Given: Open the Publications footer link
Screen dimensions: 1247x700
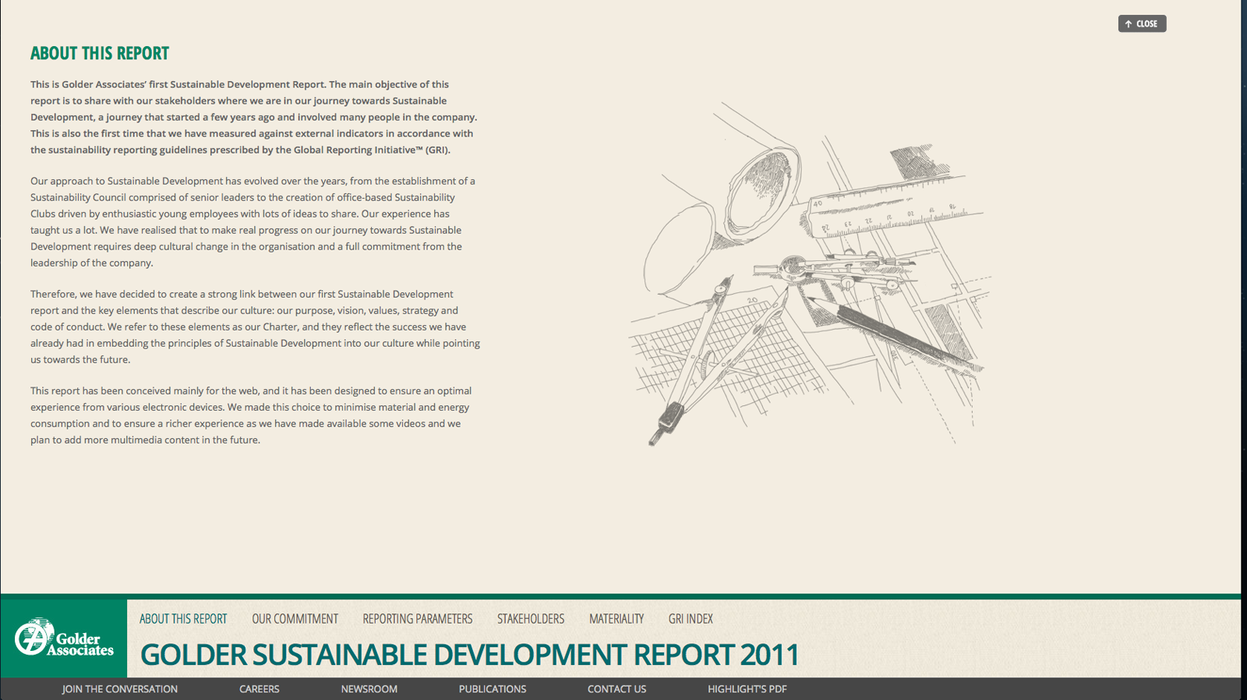Looking at the screenshot, I should pyautogui.click(x=492, y=689).
